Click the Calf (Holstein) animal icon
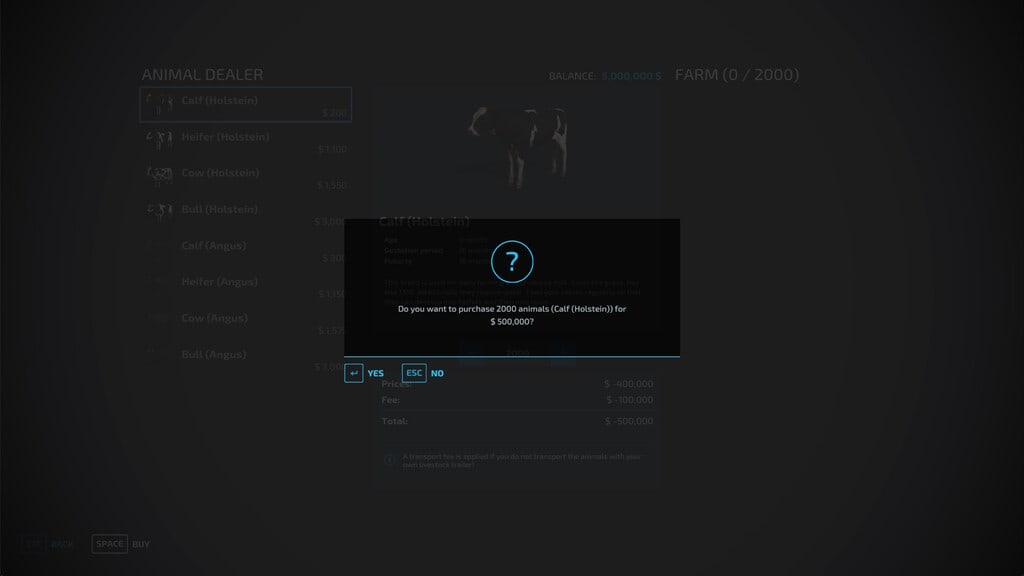 pos(160,102)
